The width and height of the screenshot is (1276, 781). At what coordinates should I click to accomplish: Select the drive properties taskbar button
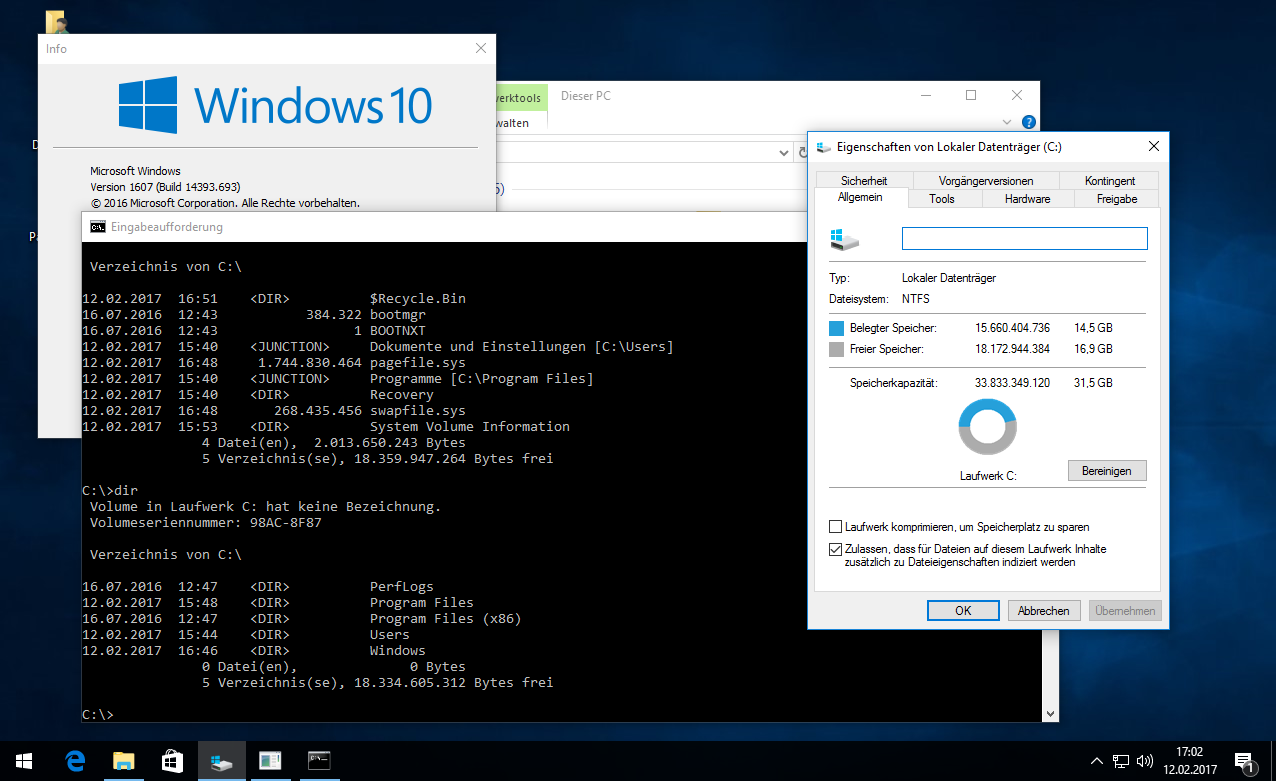click(x=221, y=761)
